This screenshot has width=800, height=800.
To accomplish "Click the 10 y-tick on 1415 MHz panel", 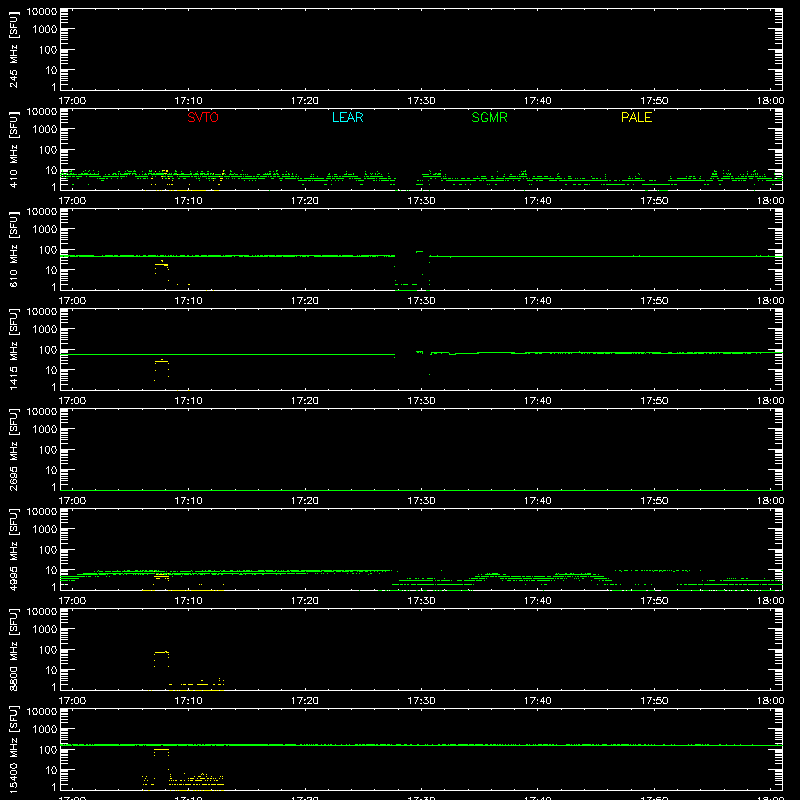I will (x=51, y=370).
